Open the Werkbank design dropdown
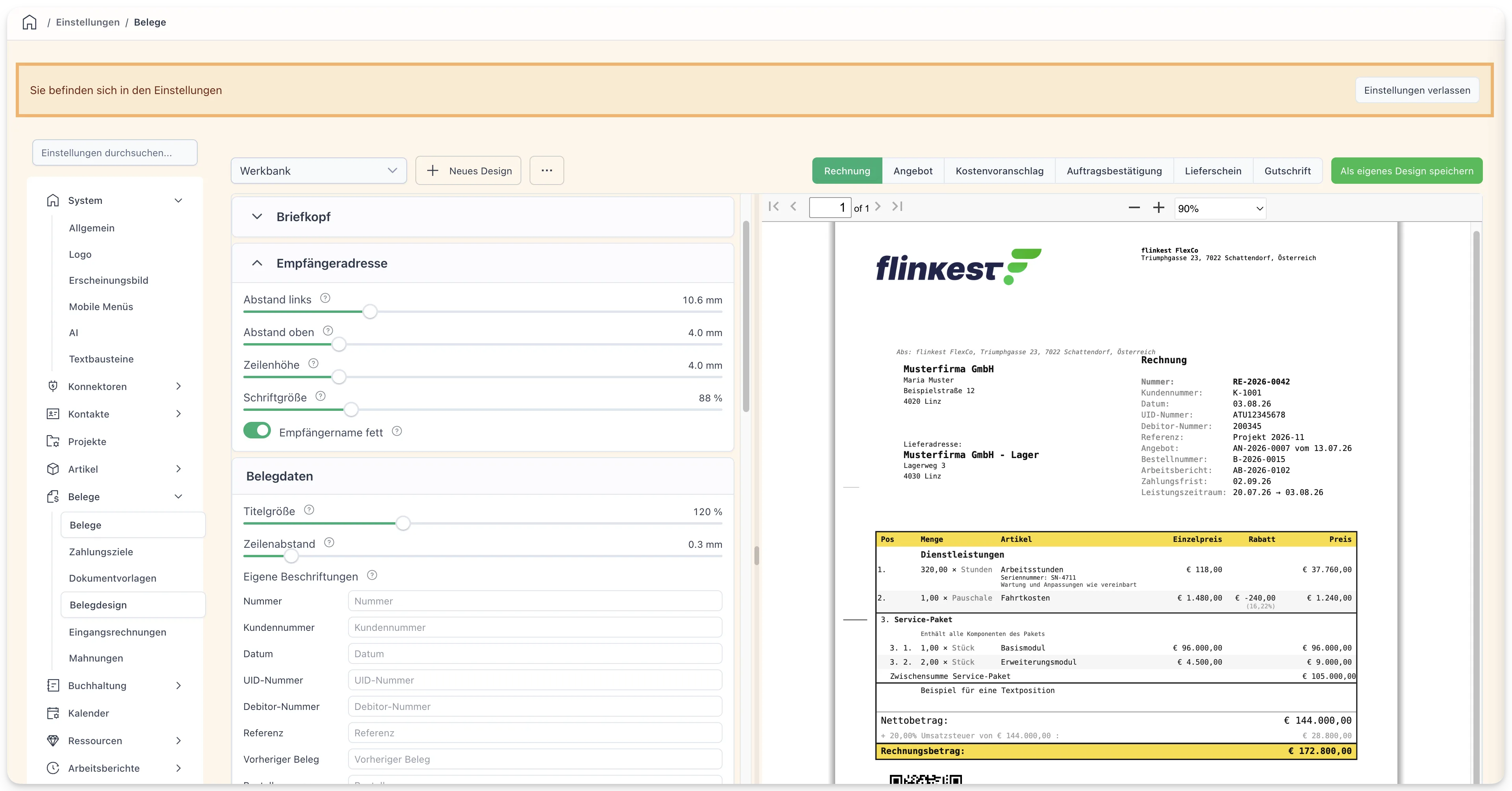The image size is (1512, 791). point(319,171)
